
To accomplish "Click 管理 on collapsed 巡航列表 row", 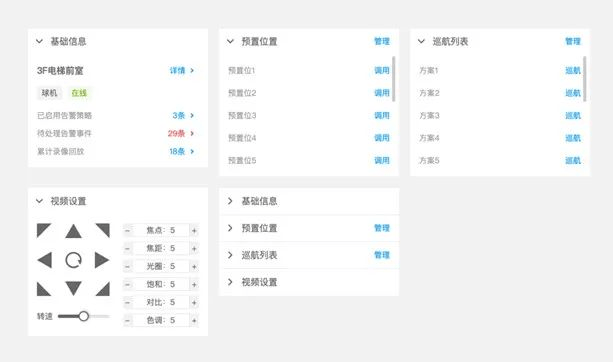I will [x=382, y=255].
